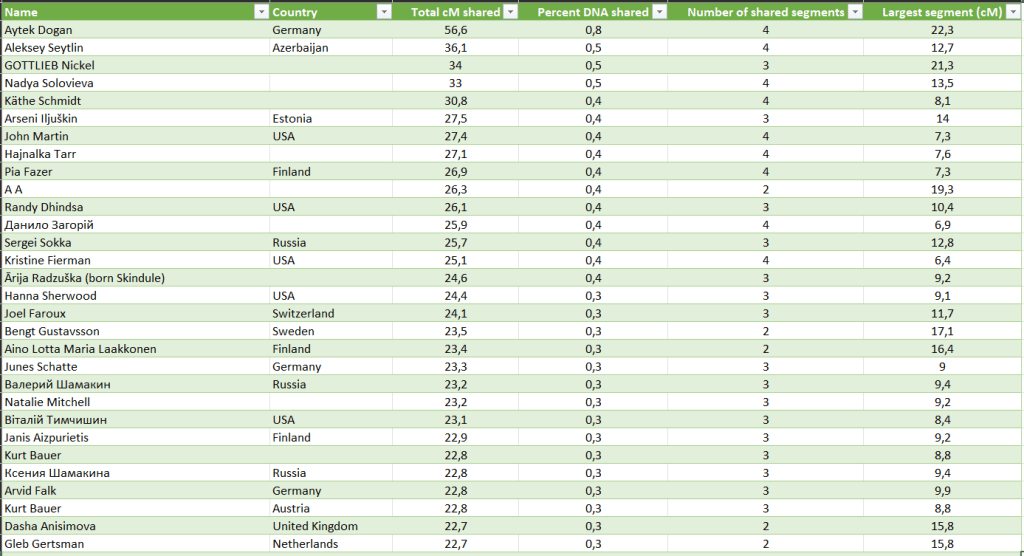The width and height of the screenshot is (1024, 556).
Task: Open the Percent DNA shared filter dropdown
Action: pyautogui.click(x=660, y=12)
